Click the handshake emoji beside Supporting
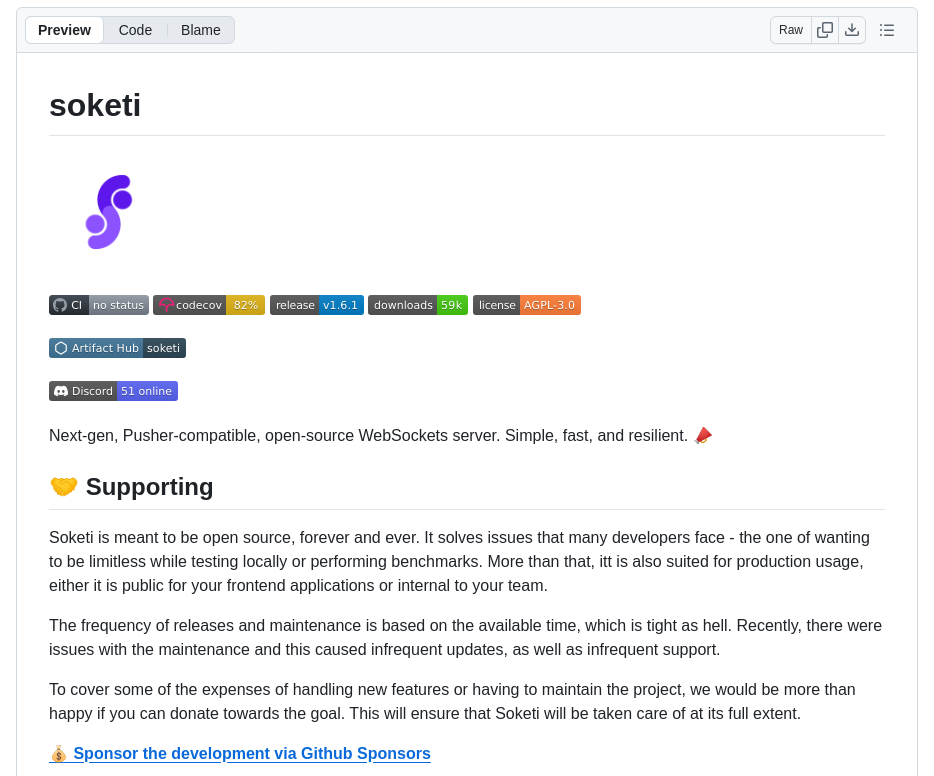The width and height of the screenshot is (934, 776). pos(64,487)
